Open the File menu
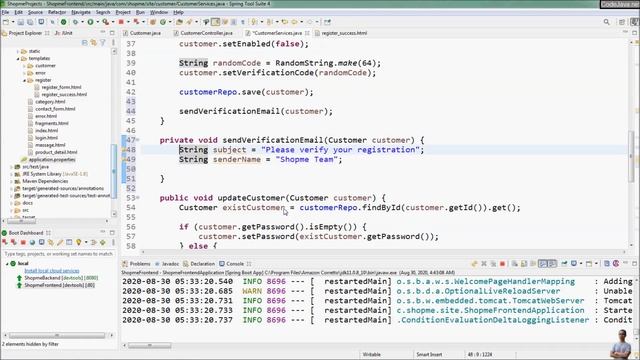 (5, 12)
